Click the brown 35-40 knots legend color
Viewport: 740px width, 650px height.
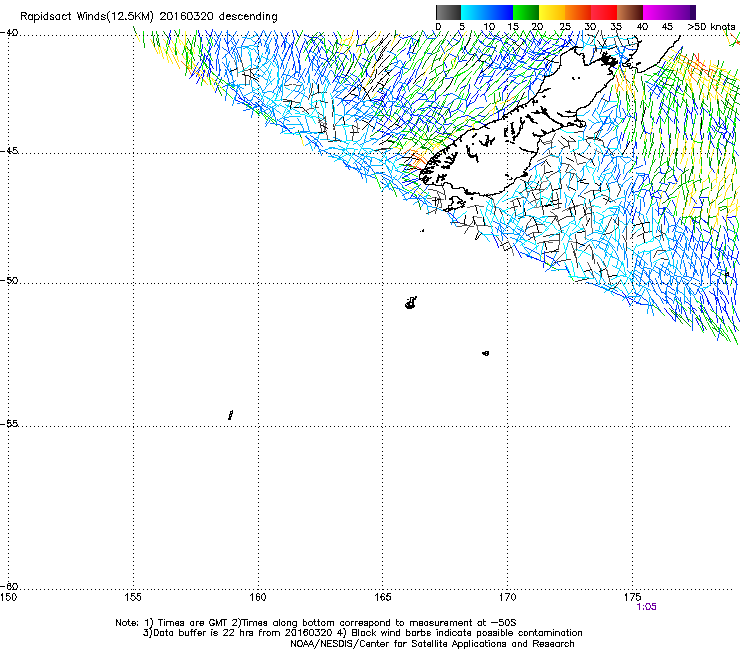[x=630, y=12]
